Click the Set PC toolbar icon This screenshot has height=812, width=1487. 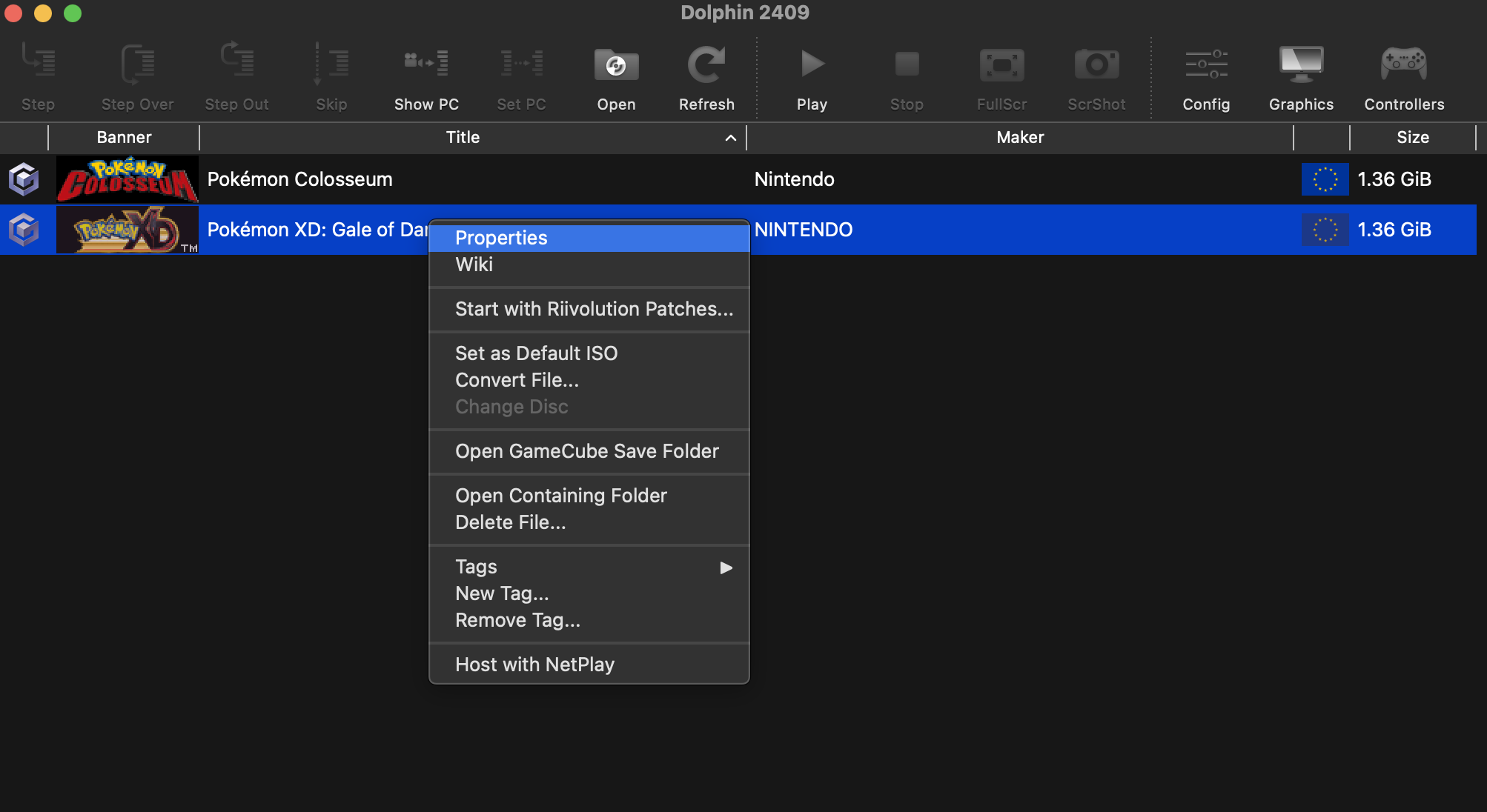pos(521,64)
